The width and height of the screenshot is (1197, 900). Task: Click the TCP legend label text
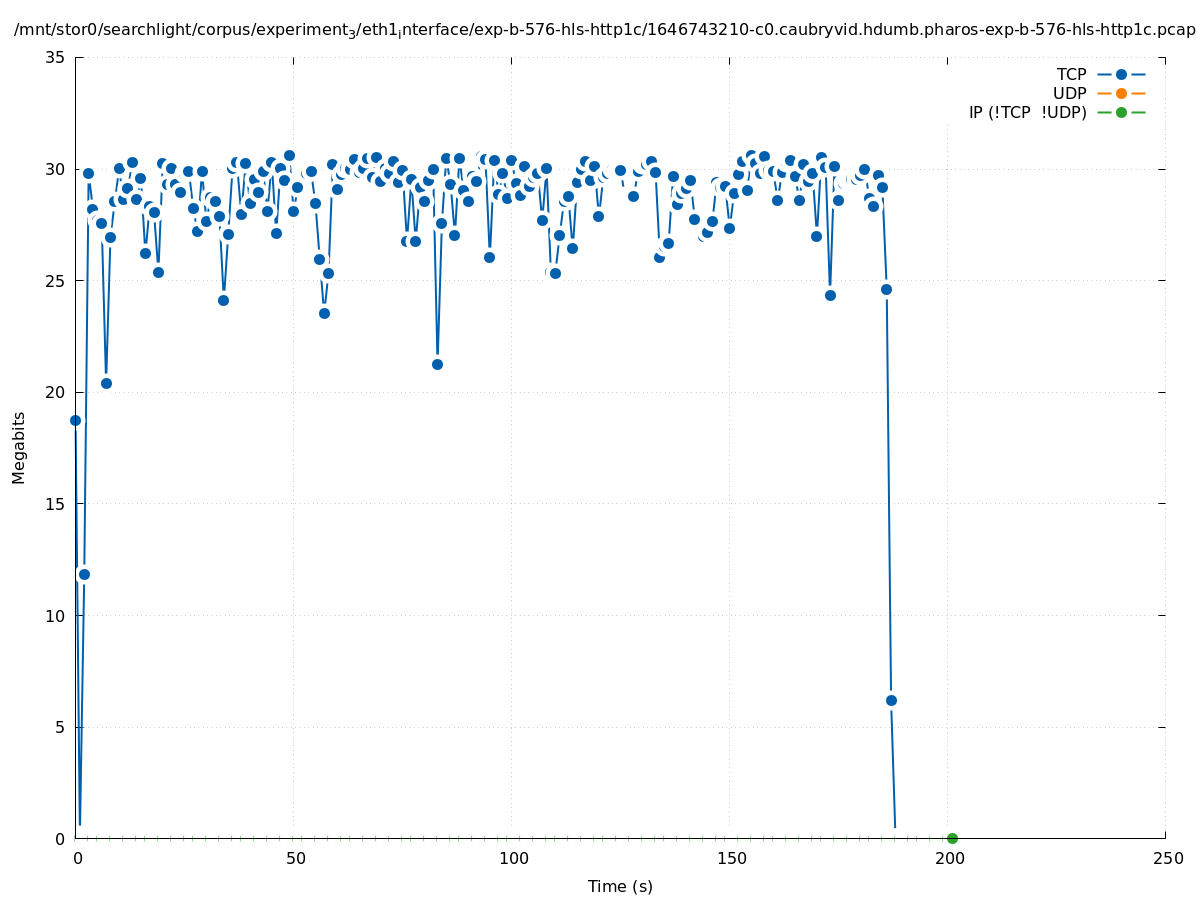click(1071, 74)
